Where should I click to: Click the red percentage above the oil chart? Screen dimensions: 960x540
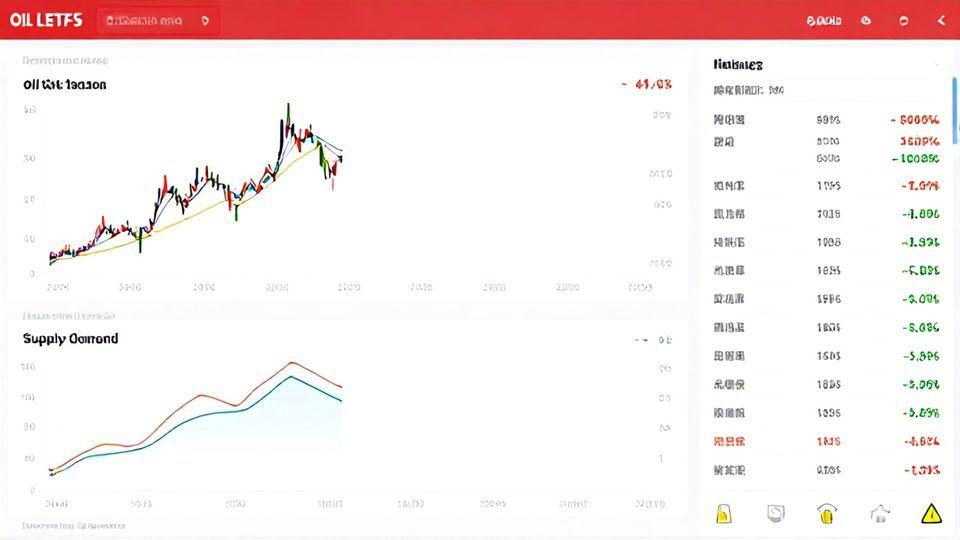647,84
